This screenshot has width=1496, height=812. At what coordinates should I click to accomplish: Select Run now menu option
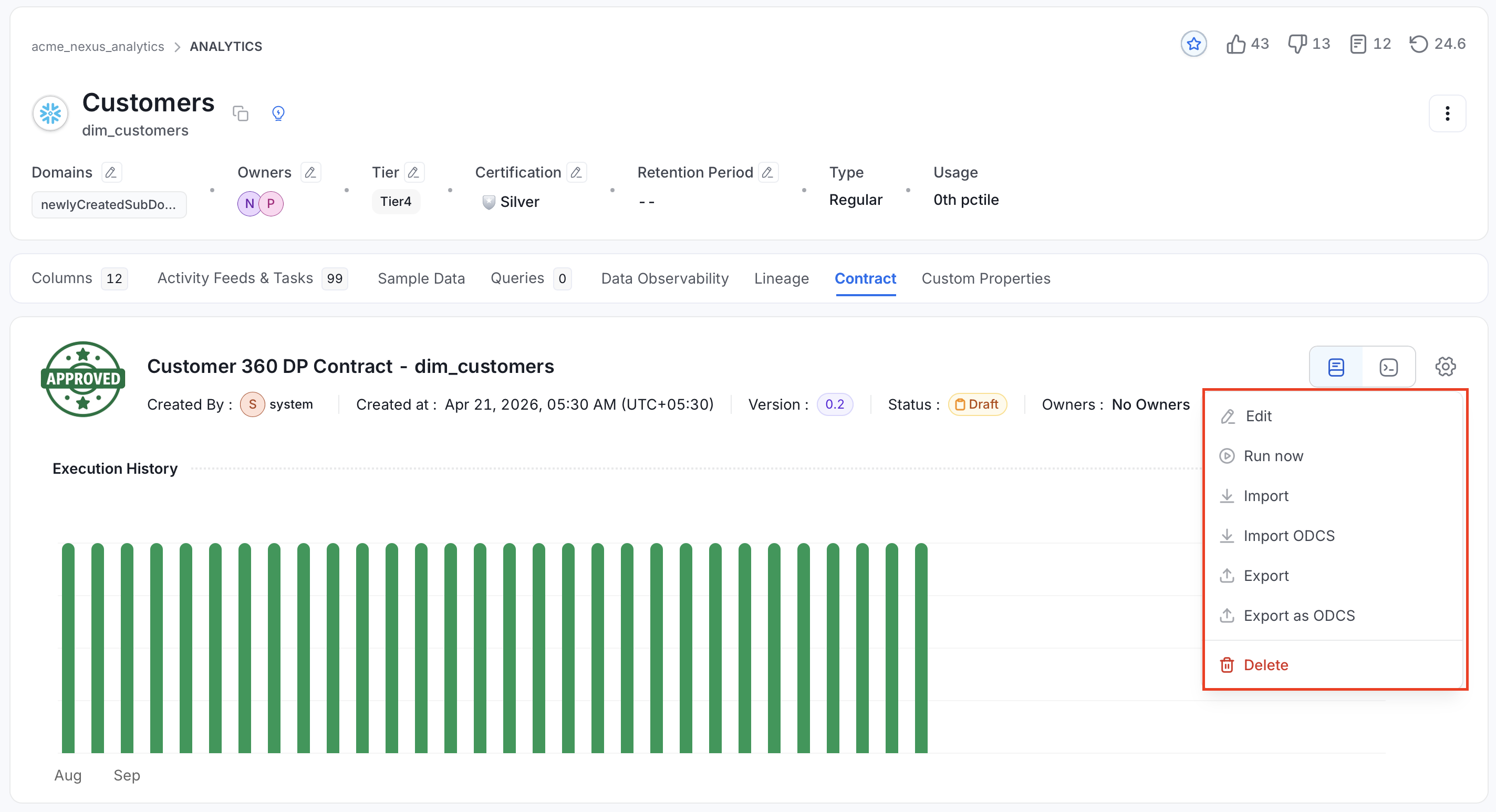pos(1333,456)
